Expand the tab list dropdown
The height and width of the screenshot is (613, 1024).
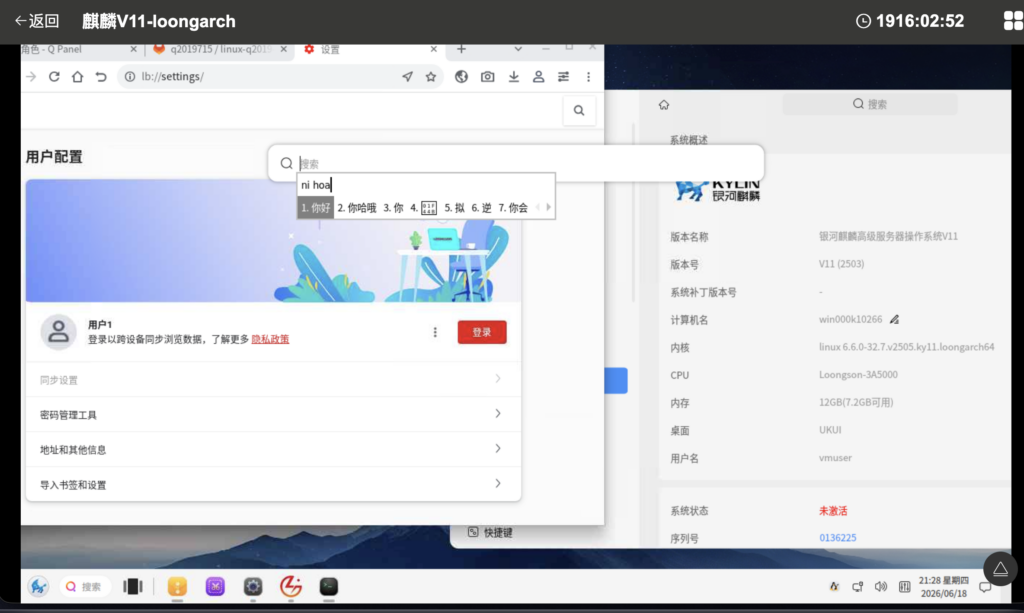click(518, 49)
